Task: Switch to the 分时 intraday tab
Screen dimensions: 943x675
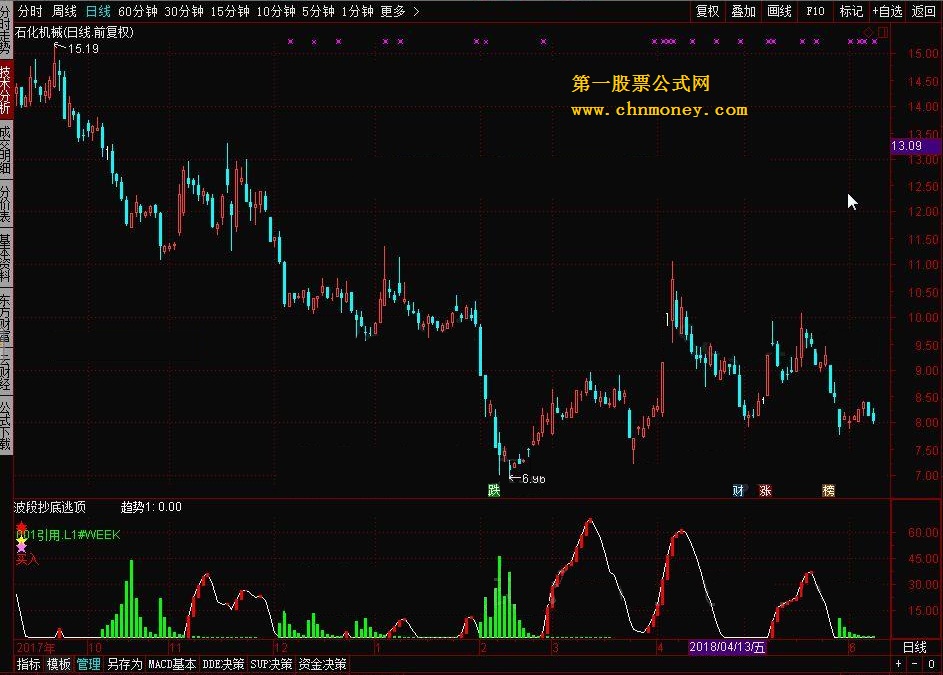Action: [29, 11]
